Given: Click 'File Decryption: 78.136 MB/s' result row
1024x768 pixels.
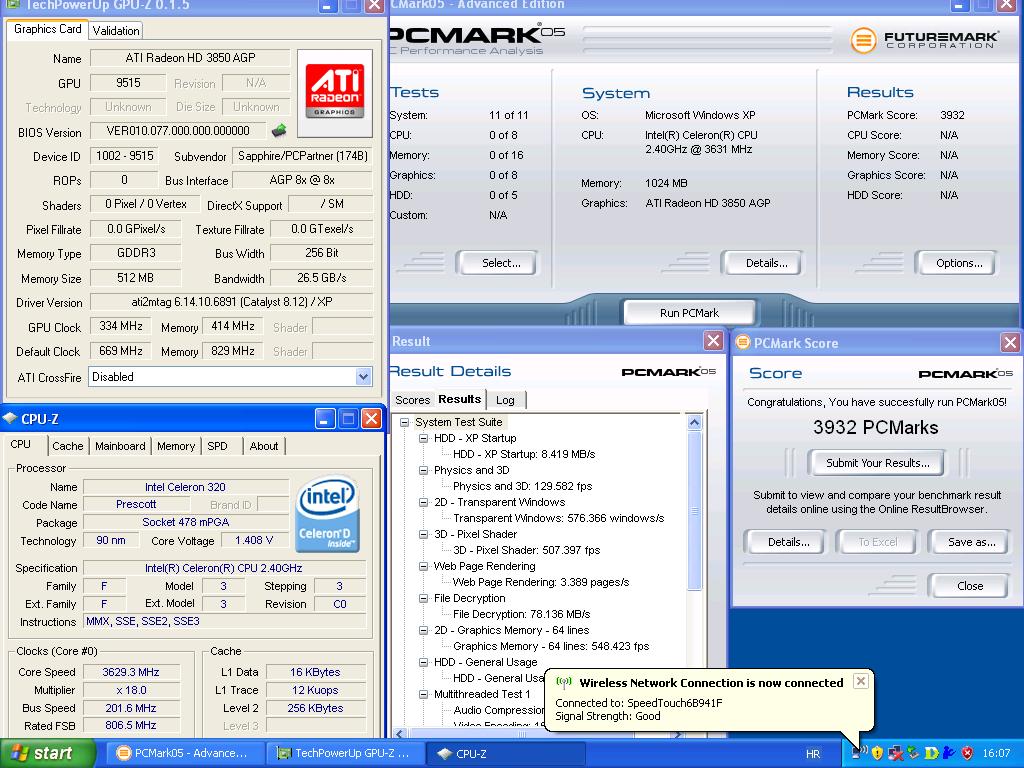Looking at the screenshot, I should [x=521, y=615].
